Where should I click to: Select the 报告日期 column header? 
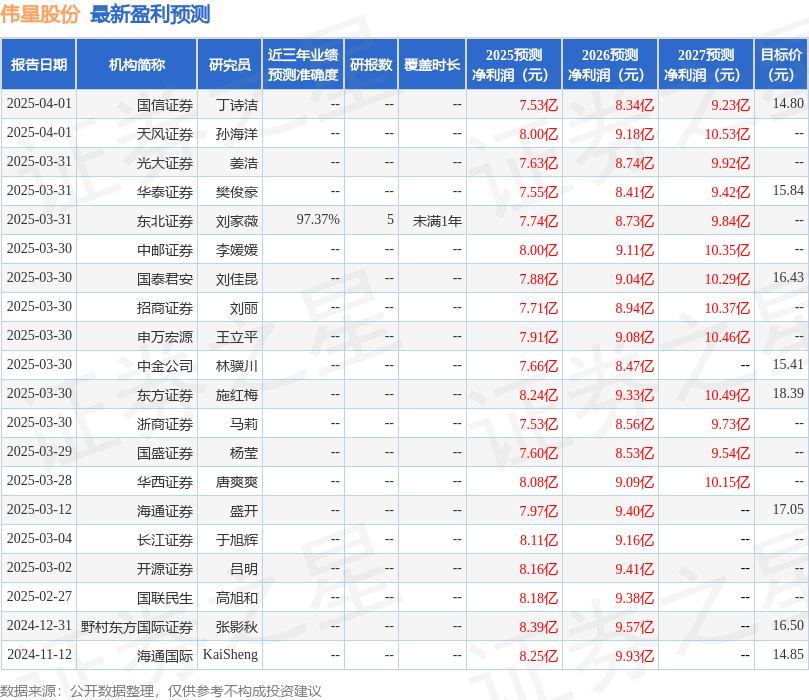[x=39, y=64]
